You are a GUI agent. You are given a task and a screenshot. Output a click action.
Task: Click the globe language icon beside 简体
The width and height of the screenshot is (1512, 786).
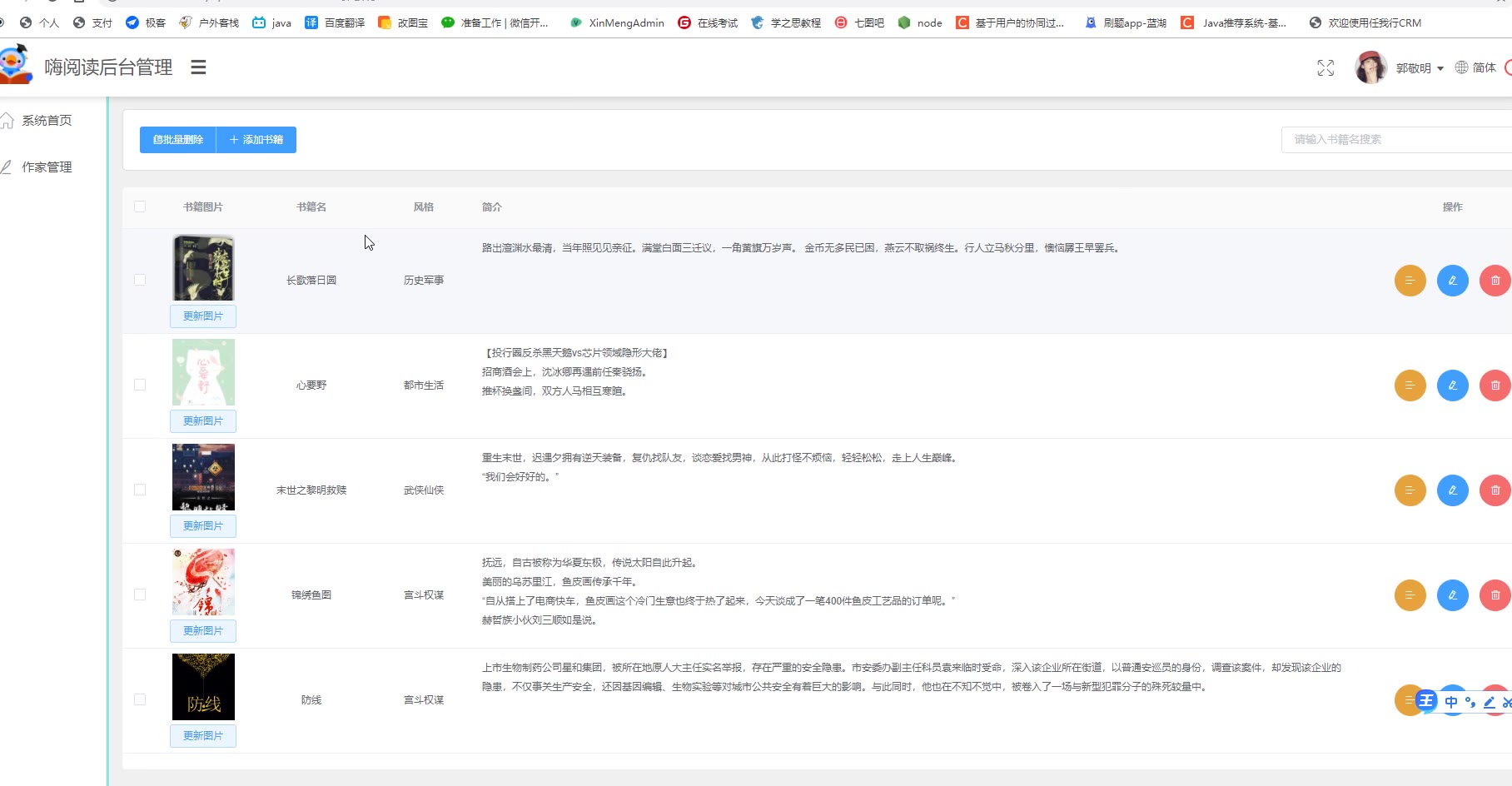point(1461,67)
